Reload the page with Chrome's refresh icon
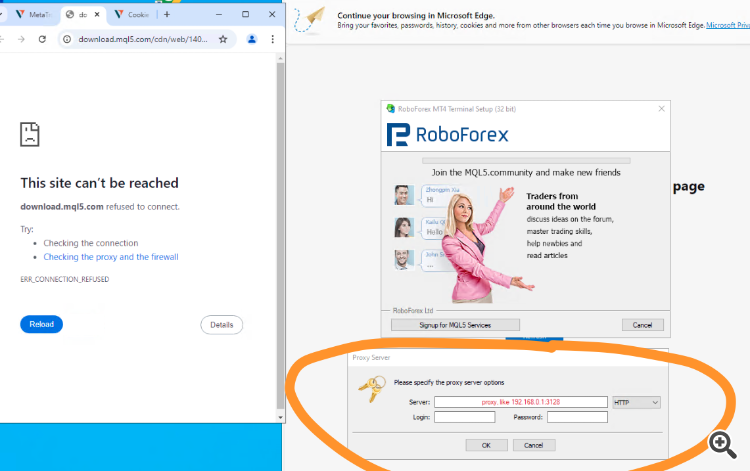The image size is (750, 471). (x=42, y=39)
